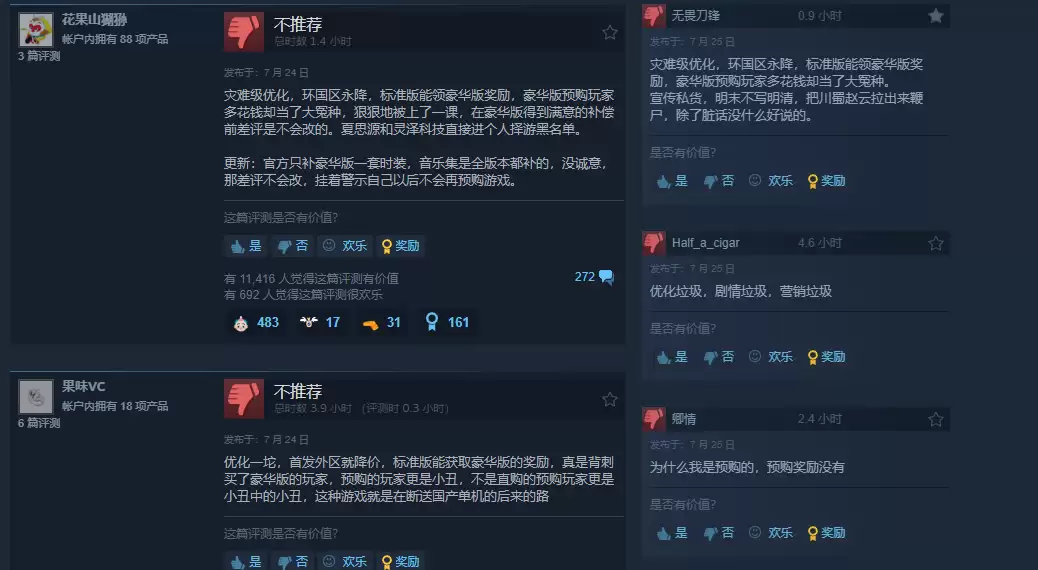
Task: Mark 花果山猕猴's review helpful via the 是 button
Action: pos(246,246)
